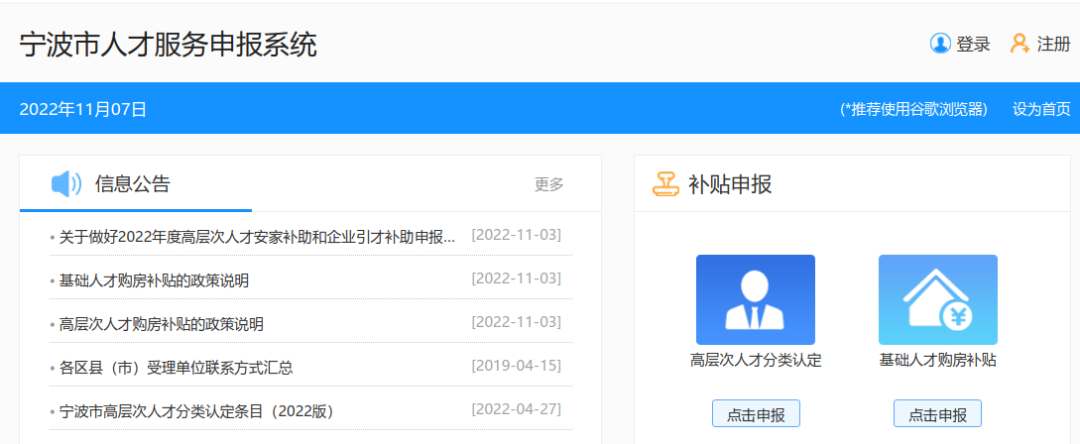This screenshot has width=1080, height=444.
Task: Click the [2019-04-15] date entry
Action: pyautogui.click(x=516, y=366)
